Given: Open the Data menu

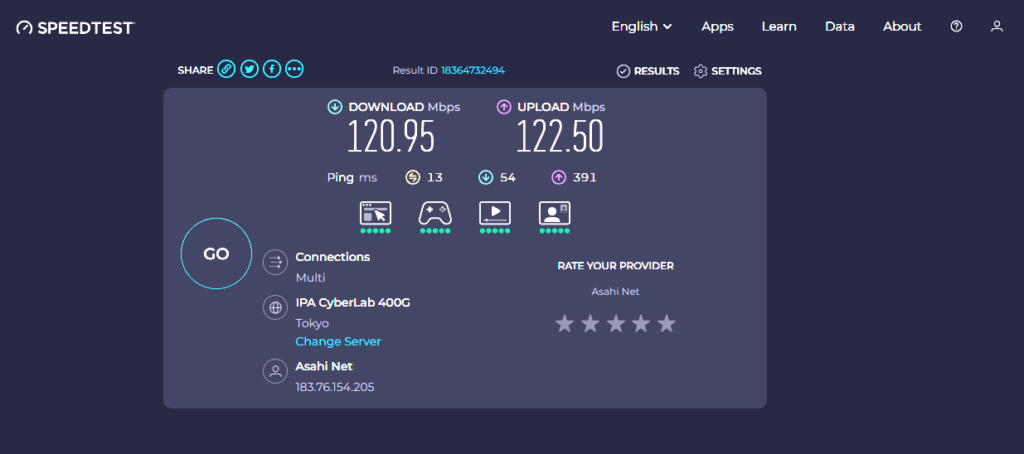Looking at the screenshot, I should [x=840, y=27].
